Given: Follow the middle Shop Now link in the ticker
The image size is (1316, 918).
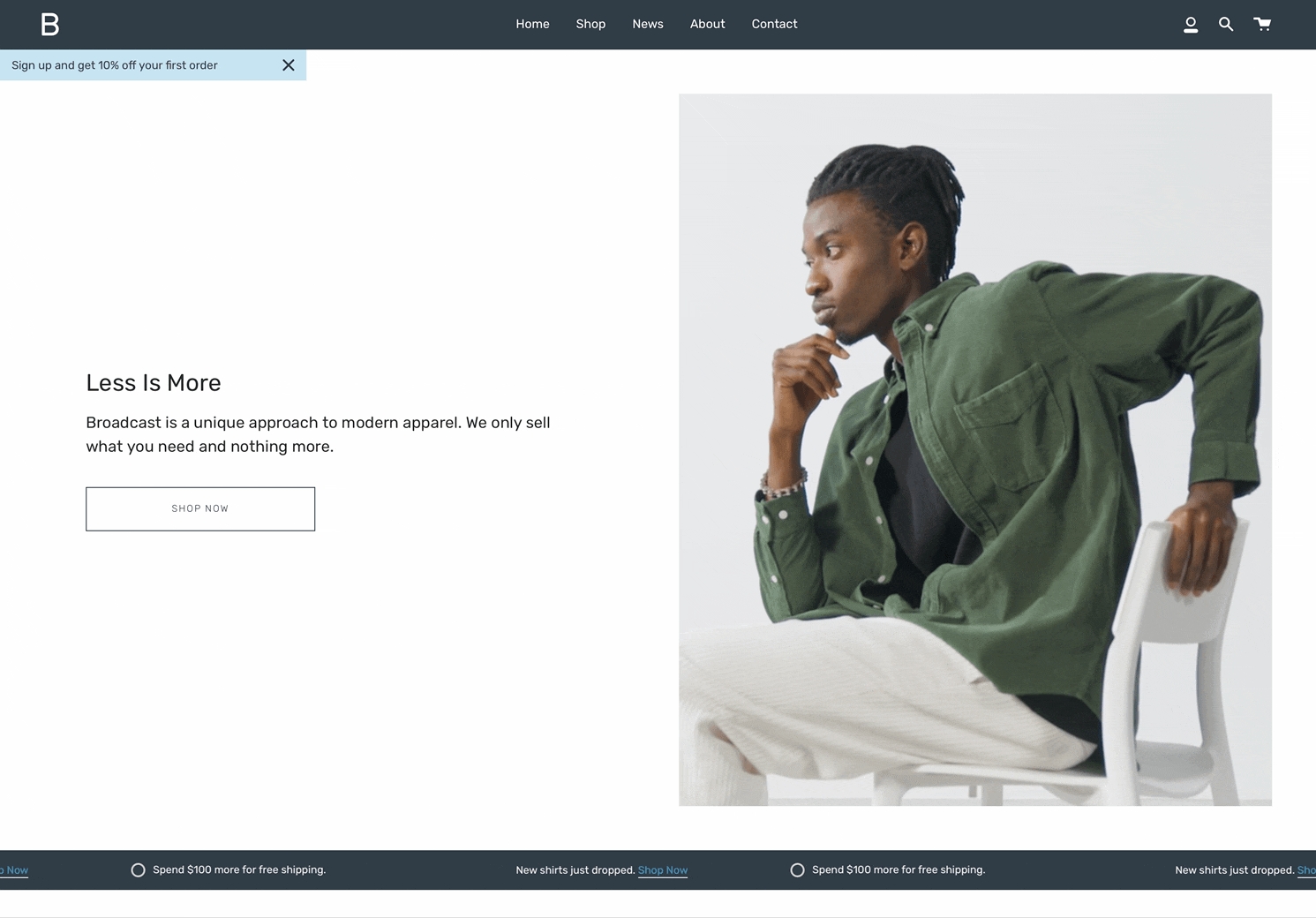Looking at the screenshot, I should 663,870.
